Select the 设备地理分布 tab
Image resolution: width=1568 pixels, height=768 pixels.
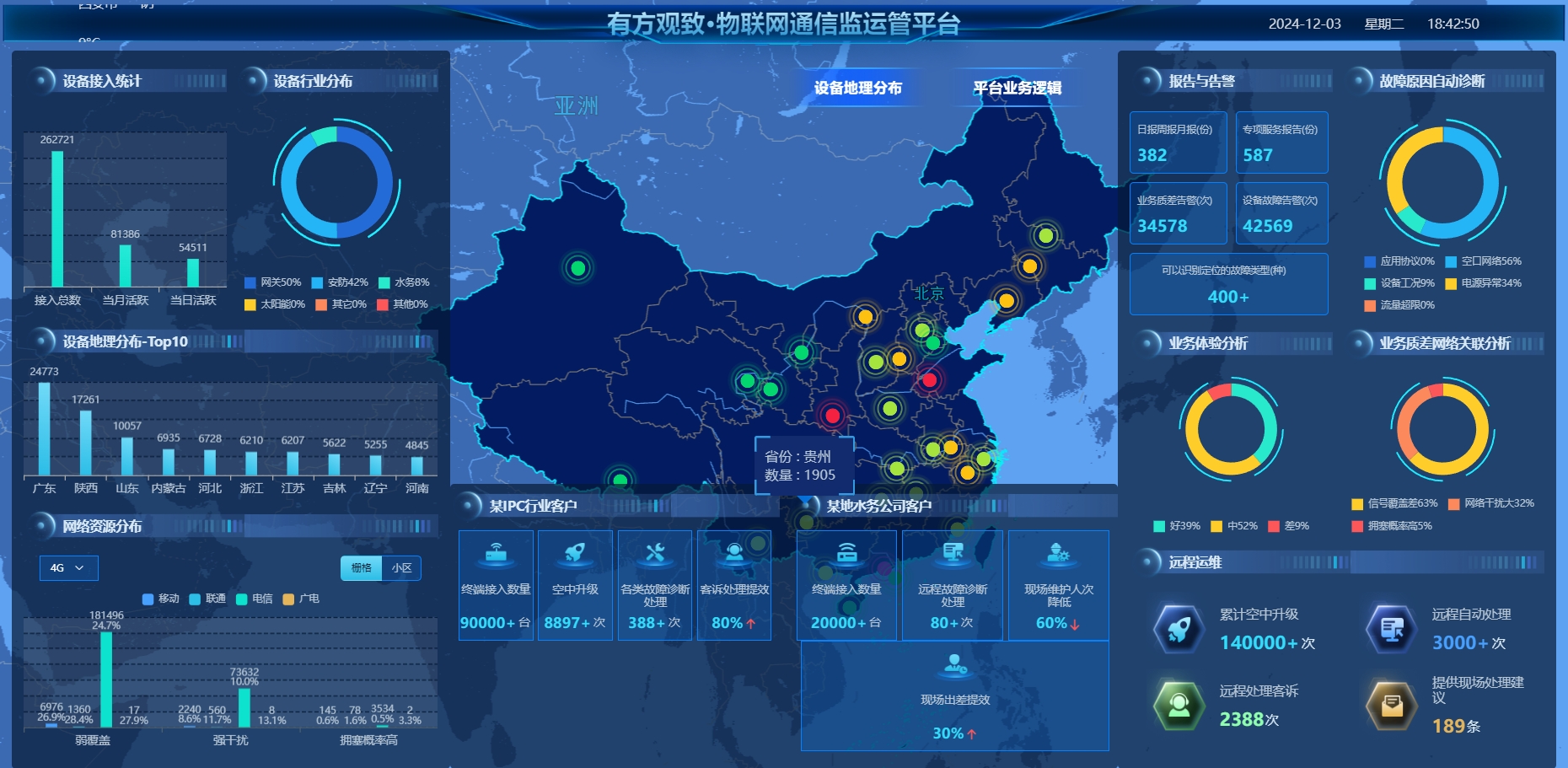(x=857, y=88)
